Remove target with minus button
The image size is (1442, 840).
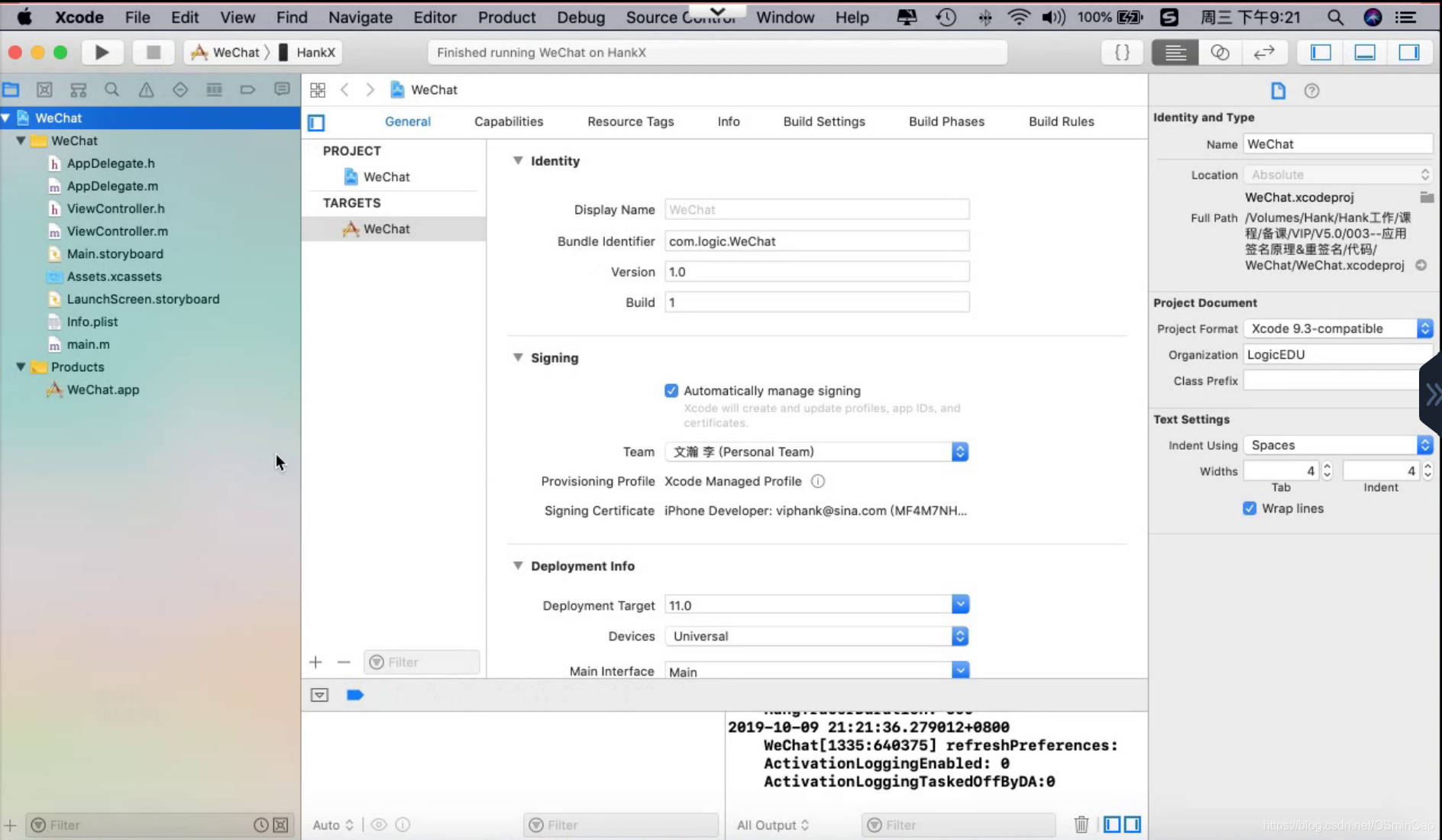[x=344, y=662]
